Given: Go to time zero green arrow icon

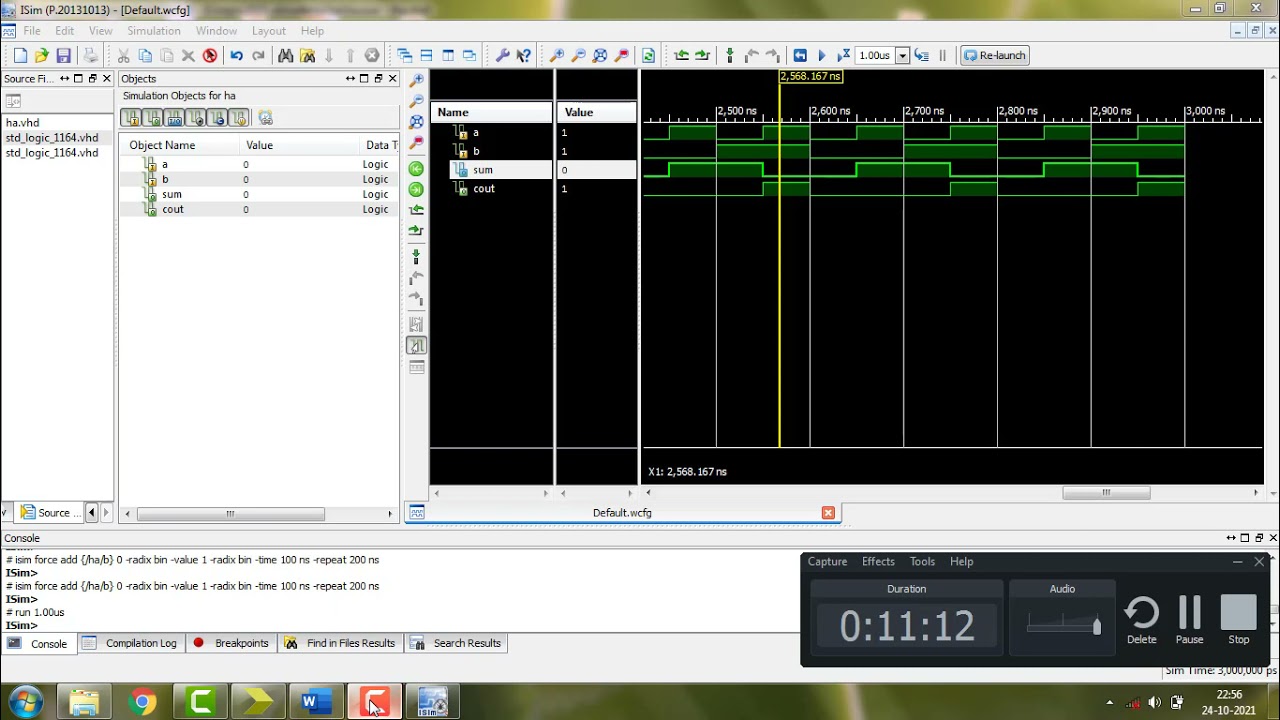Looking at the screenshot, I should pyautogui.click(x=417, y=168).
